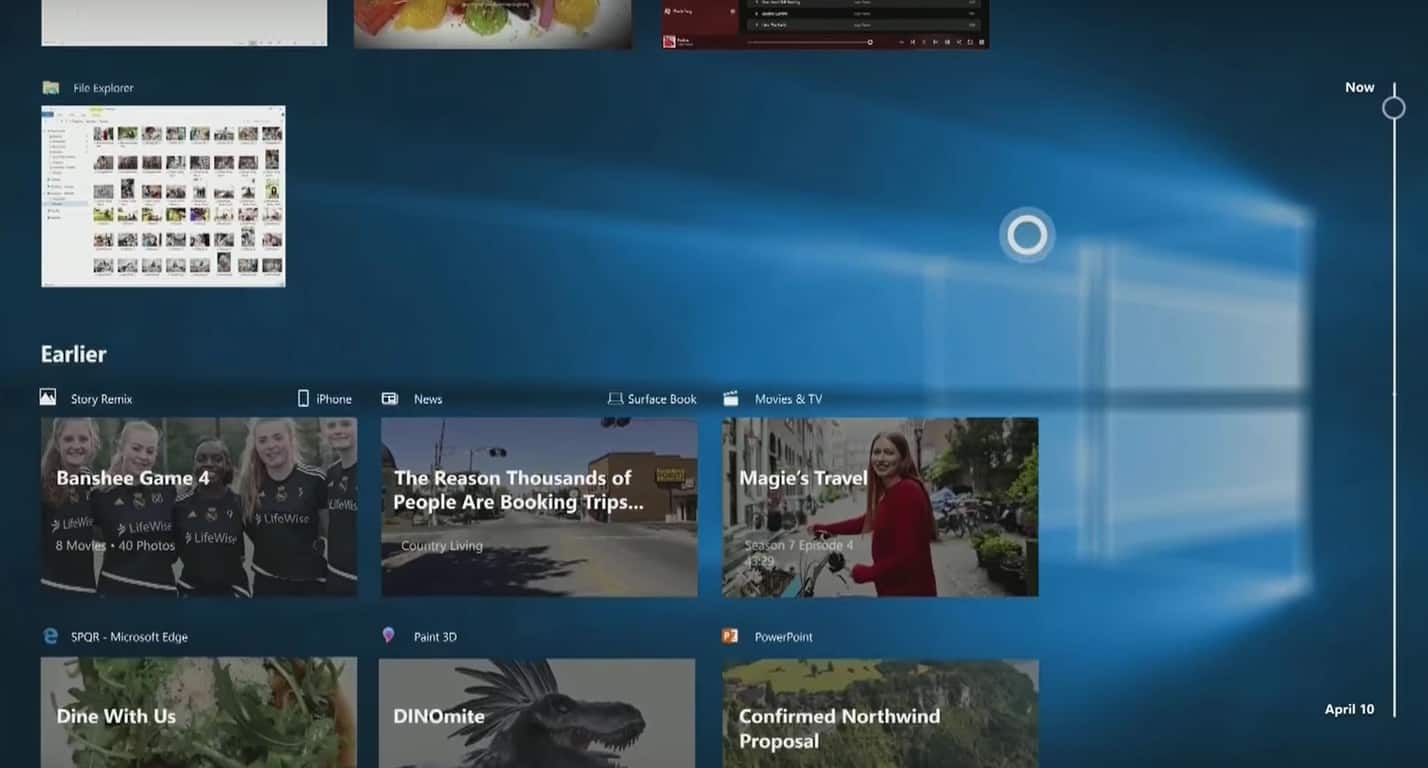Click the Movies & TV clapperboard icon
The height and width of the screenshot is (768, 1428).
click(x=731, y=398)
